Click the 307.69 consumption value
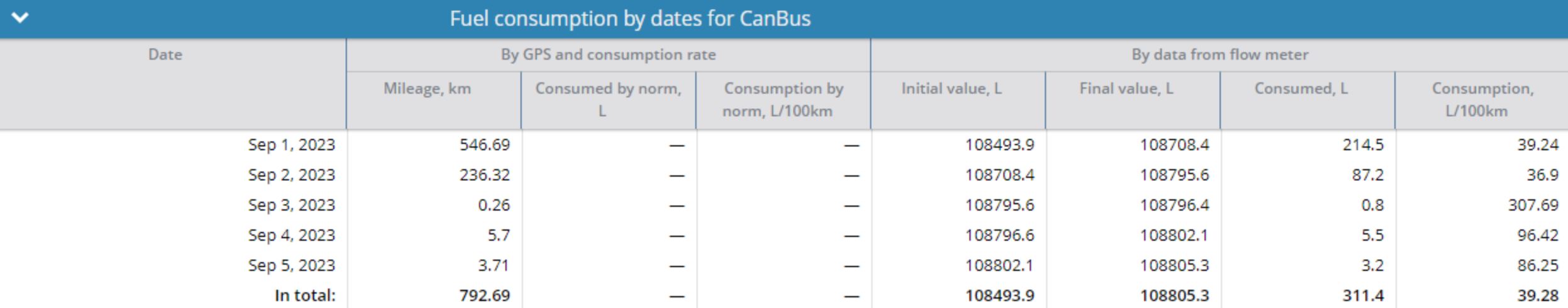 (x=1533, y=205)
